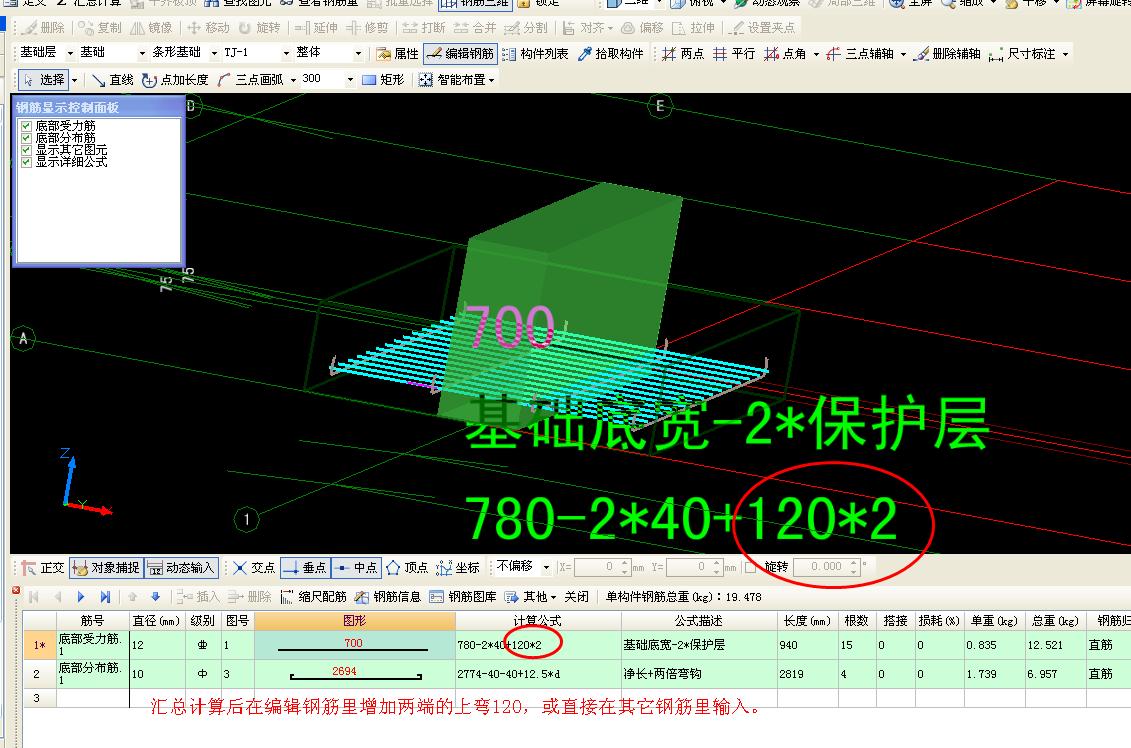
Task: Click the 缩尺配筋 scaled reinforcement button
Action: (313, 597)
